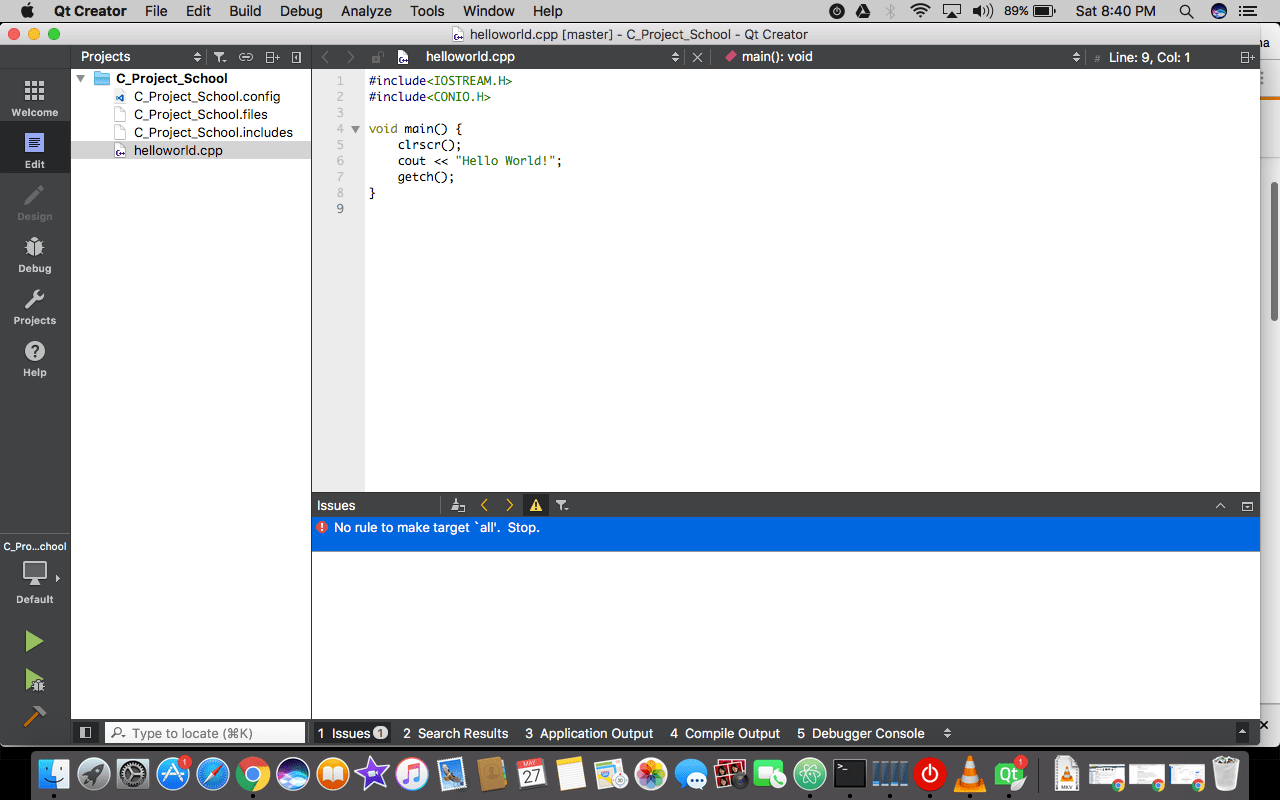Open the Build menu
The width and height of the screenshot is (1280, 800).
click(244, 11)
